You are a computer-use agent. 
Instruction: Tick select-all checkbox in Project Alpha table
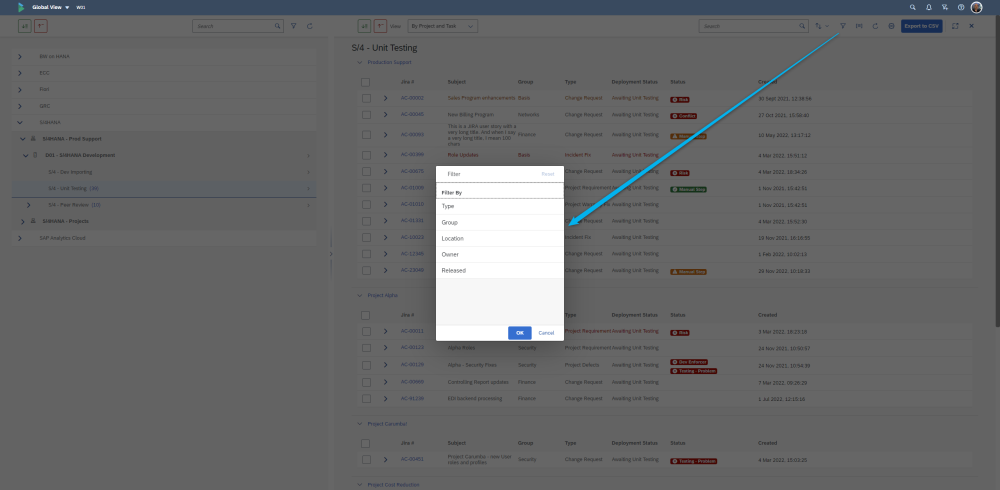tap(365, 315)
